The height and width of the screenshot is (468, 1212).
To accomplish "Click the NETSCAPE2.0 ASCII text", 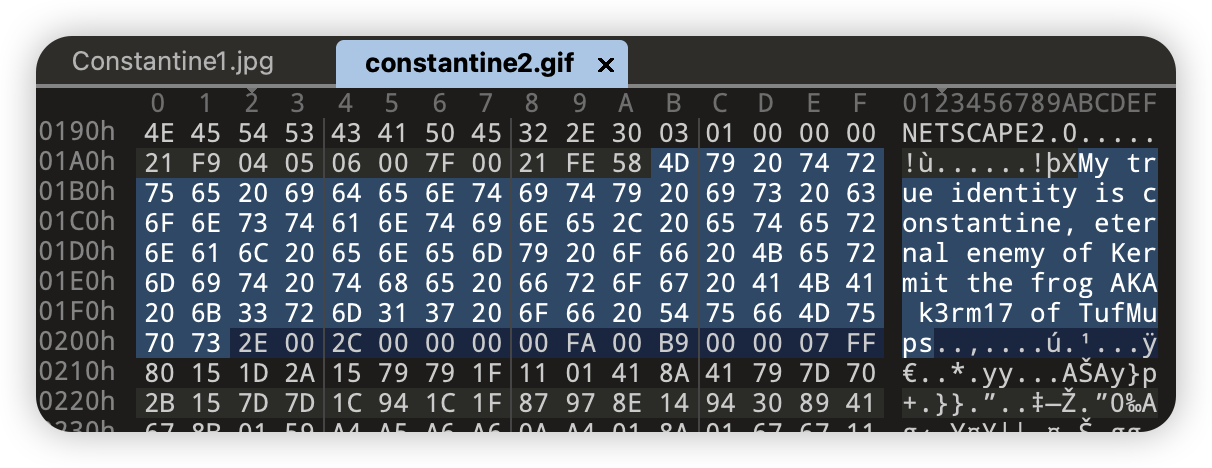I will (x=985, y=133).
